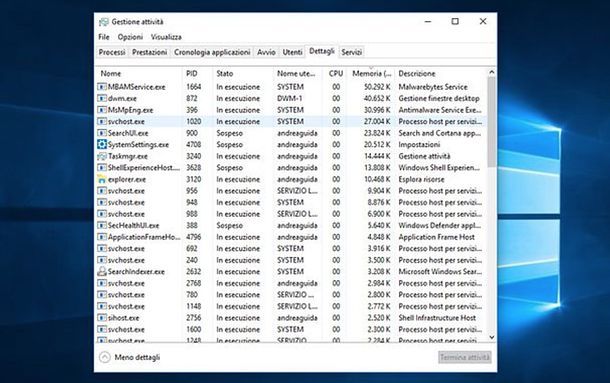
Task: Click PID value '3240' of Taskmgr.exe
Action: pyautogui.click(x=193, y=156)
